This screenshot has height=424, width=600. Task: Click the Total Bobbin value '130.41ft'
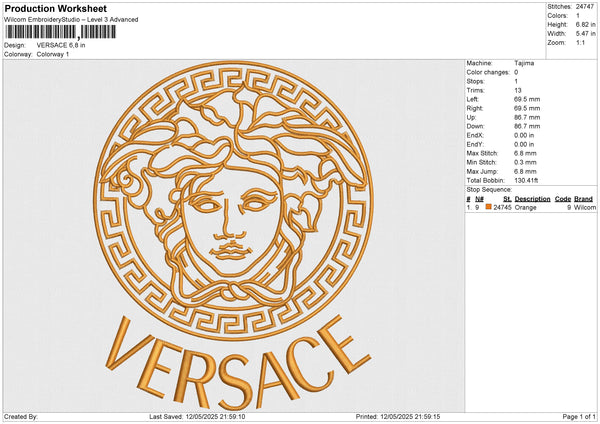point(526,180)
